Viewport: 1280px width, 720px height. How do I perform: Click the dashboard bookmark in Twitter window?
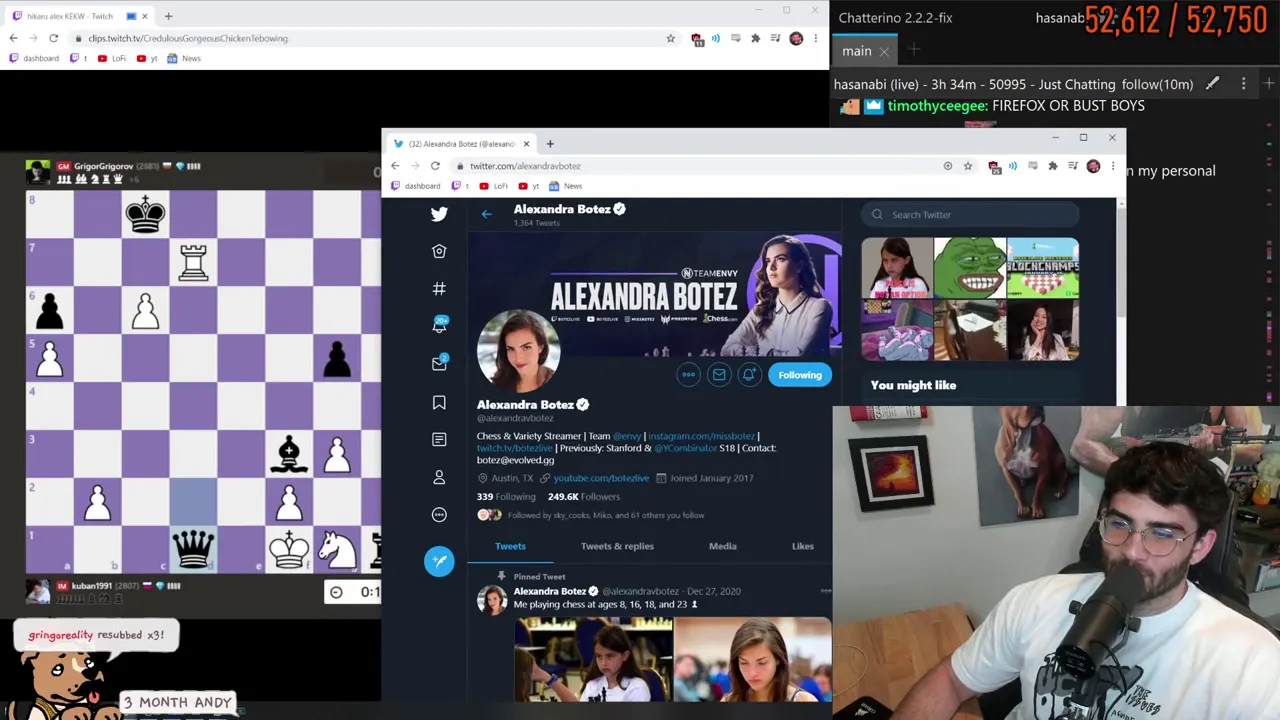(x=416, y=186)
